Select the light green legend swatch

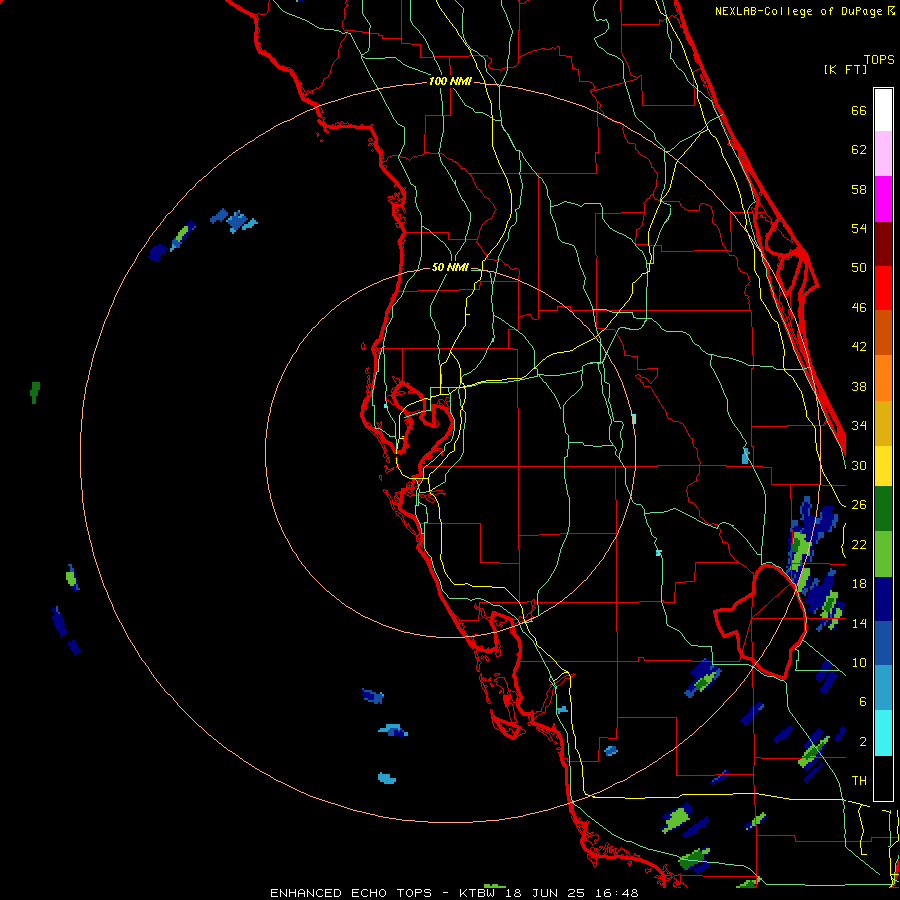coord(883,554)
